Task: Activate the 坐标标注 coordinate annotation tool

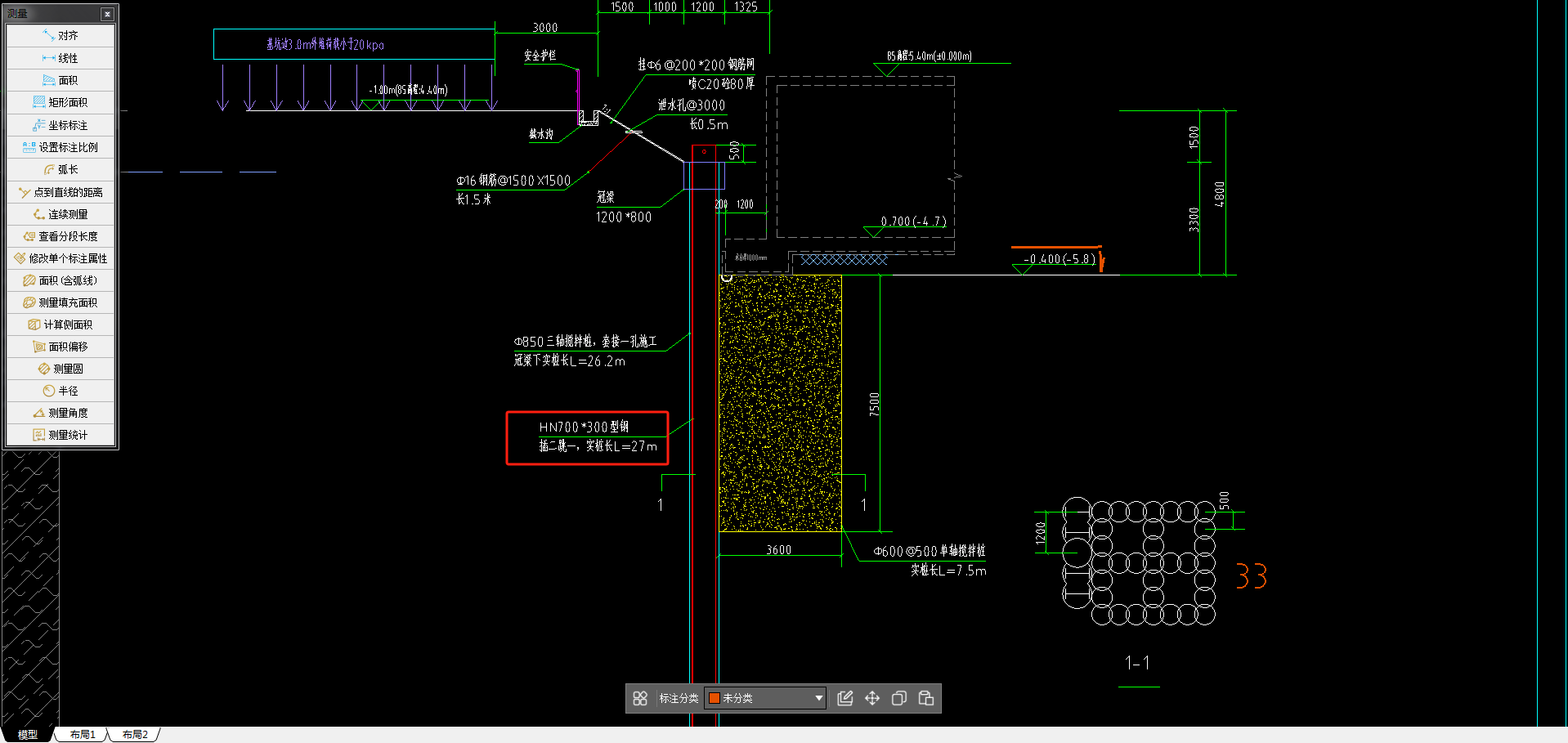Action: click(x=60, y=125)
